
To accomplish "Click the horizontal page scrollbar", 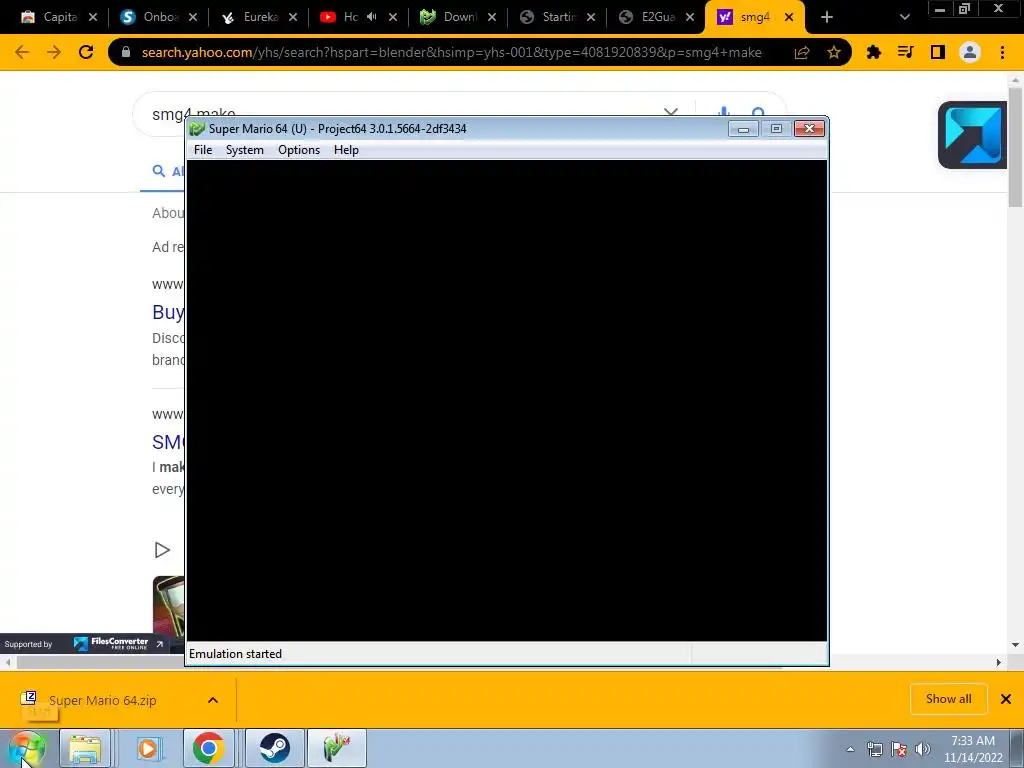I will pyautogui.click(x=399, y=662).
